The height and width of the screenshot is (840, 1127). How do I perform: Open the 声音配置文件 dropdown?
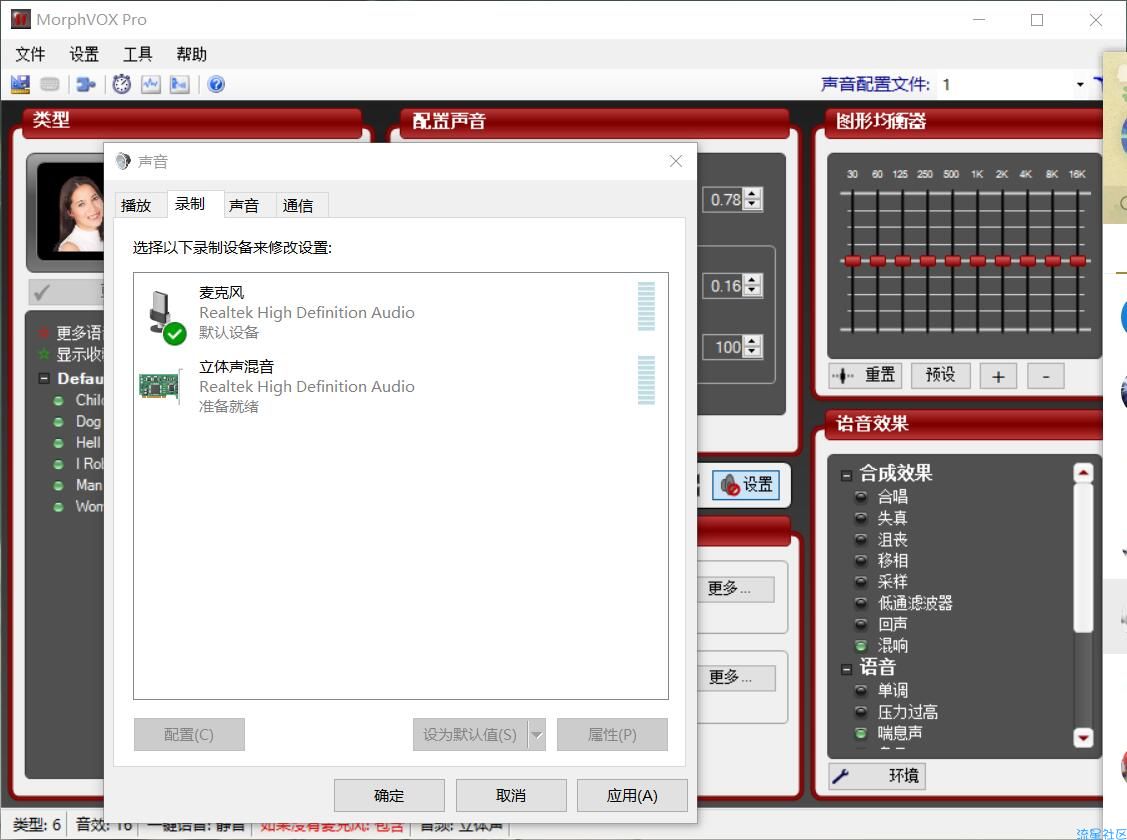click(1080, 84)
